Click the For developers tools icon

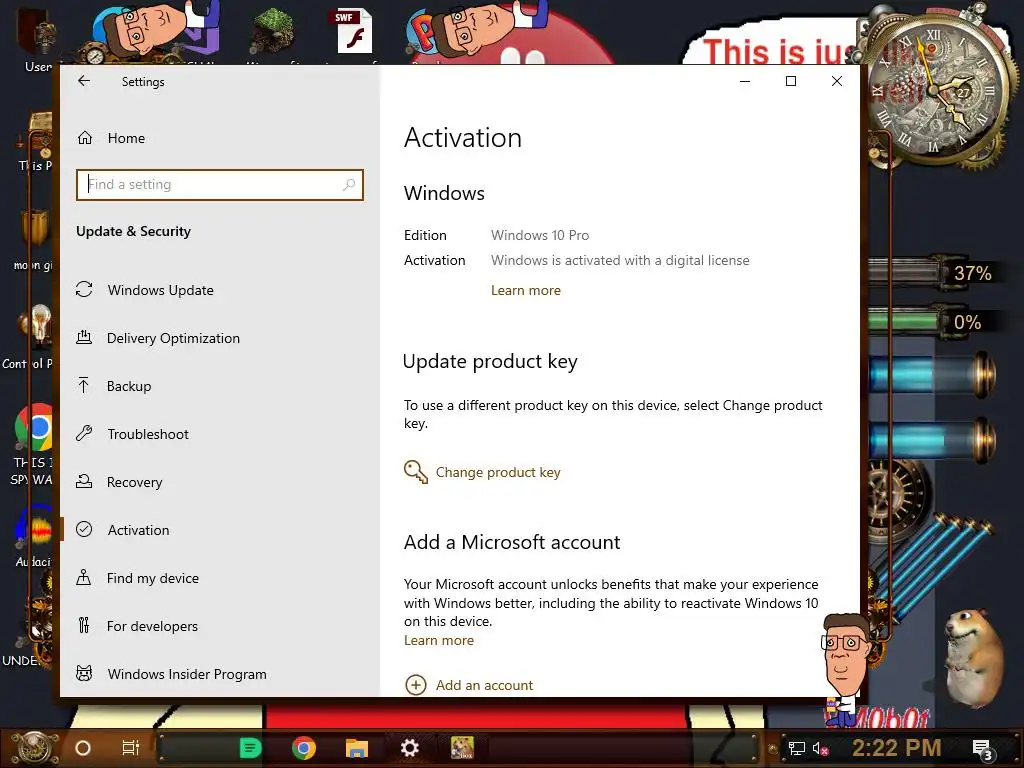pyautogui.click(x=84, y=625)
